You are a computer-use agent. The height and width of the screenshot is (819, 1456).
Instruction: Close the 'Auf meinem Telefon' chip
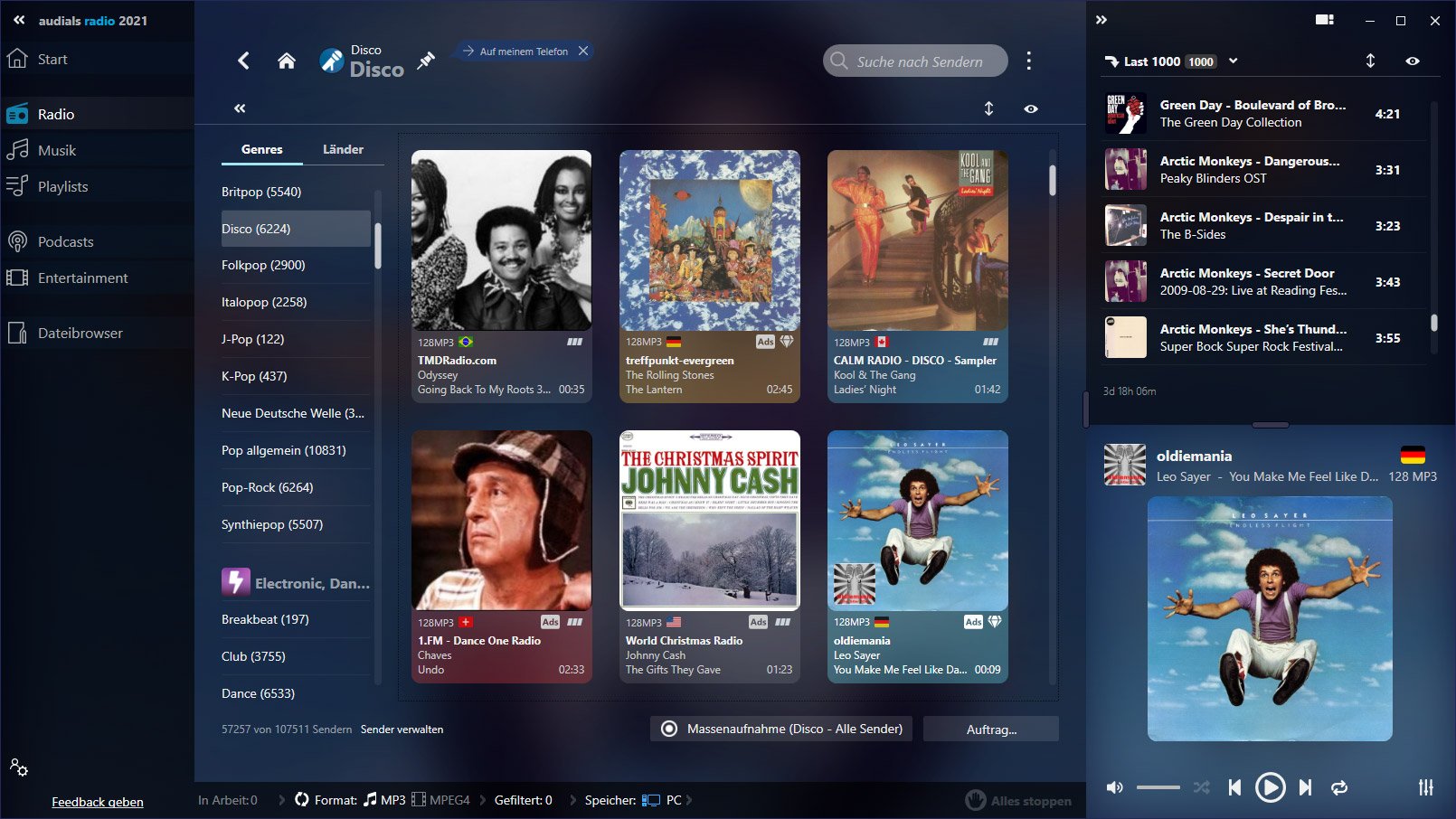(583, 51)
